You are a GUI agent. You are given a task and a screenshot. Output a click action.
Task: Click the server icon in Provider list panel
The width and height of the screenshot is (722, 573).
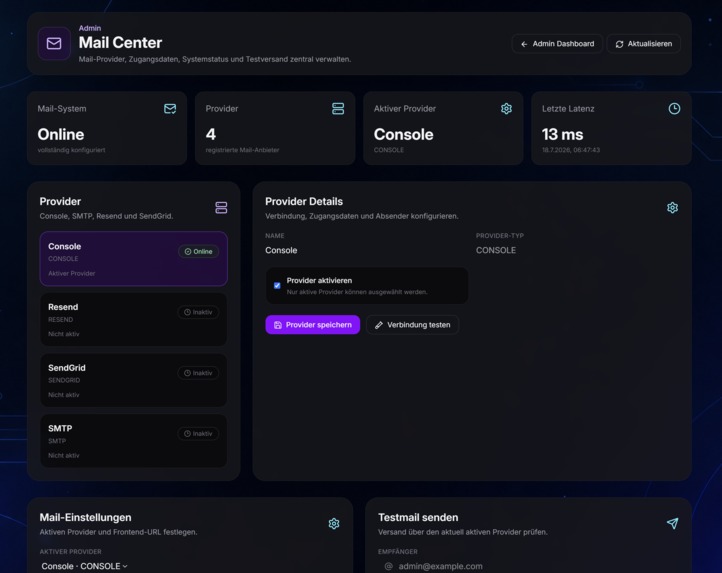click(221, 208)
